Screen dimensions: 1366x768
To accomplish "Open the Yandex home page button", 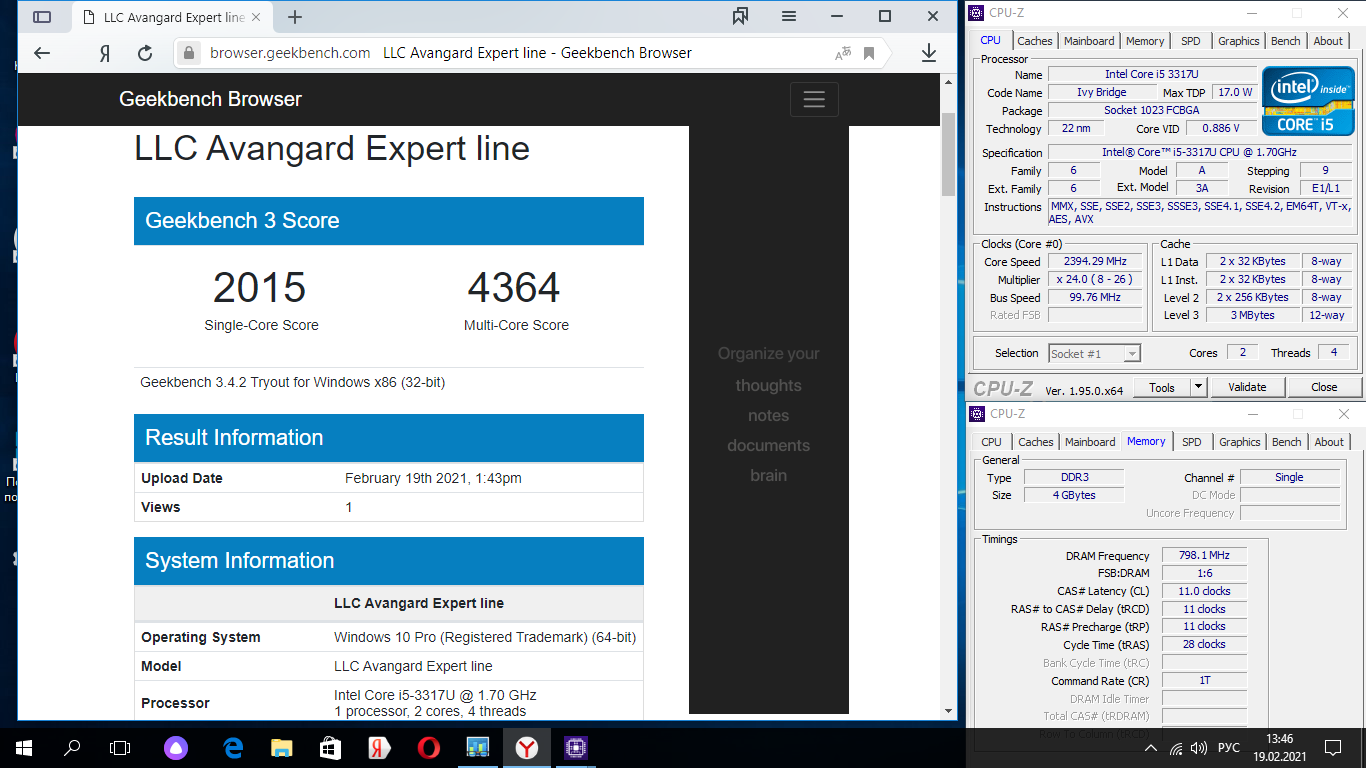I will [x=104, y=53].
